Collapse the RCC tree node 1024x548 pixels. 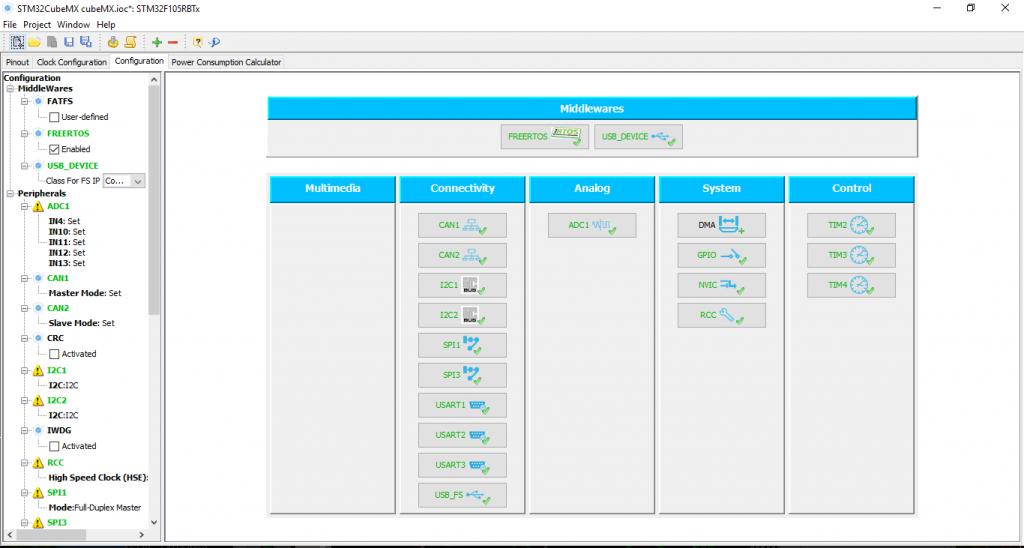coord(25,462)
